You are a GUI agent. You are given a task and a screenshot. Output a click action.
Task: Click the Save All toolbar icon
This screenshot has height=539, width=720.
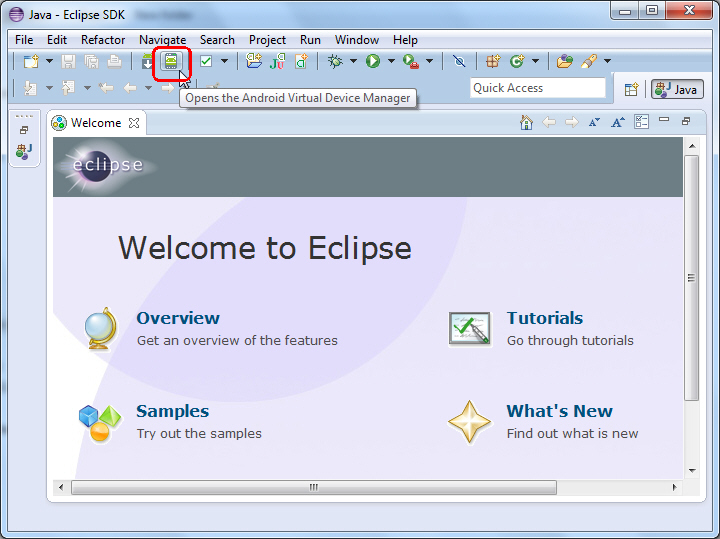91,61
